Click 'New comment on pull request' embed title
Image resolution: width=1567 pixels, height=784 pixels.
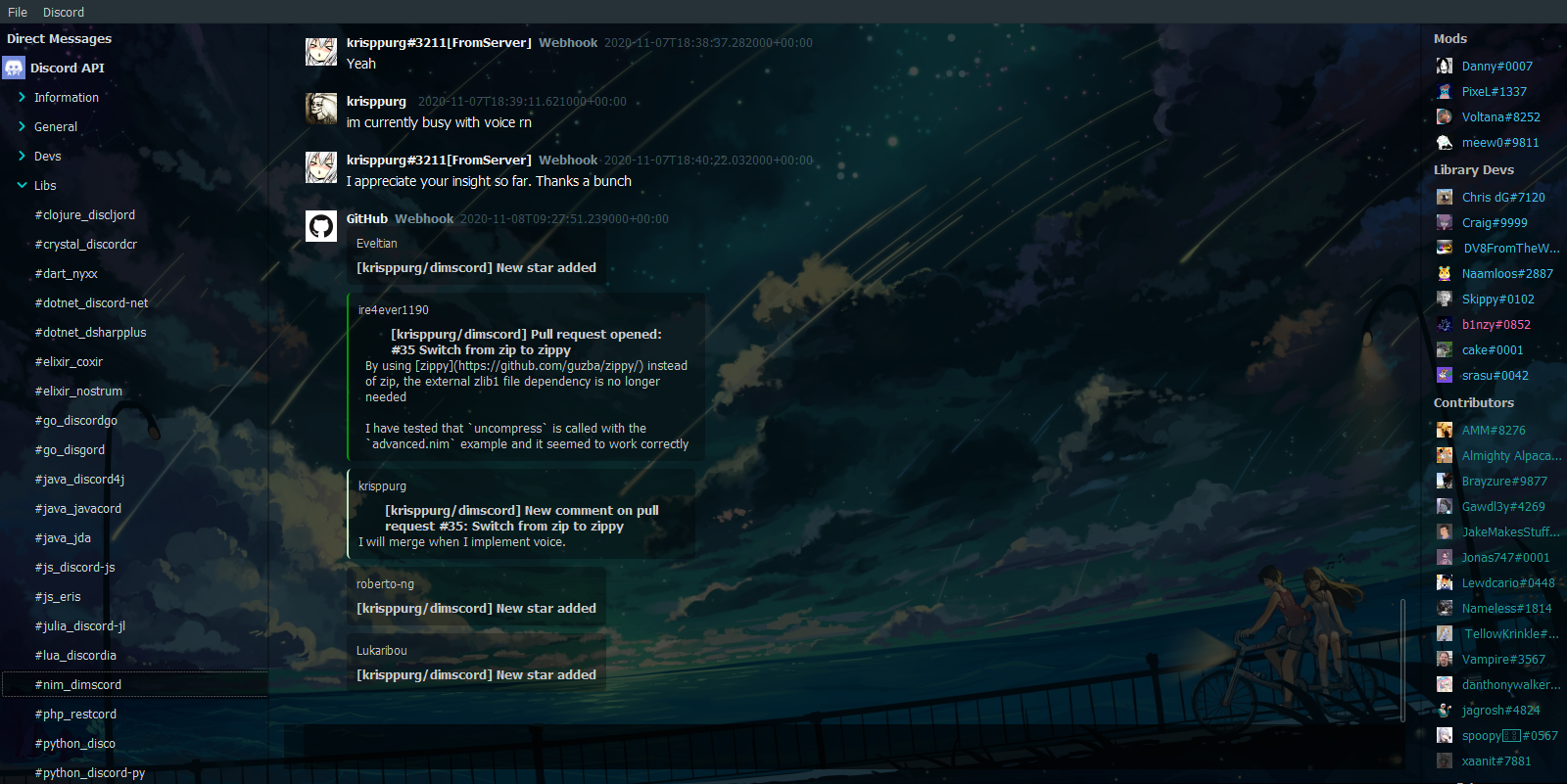(x=522, y=518)
